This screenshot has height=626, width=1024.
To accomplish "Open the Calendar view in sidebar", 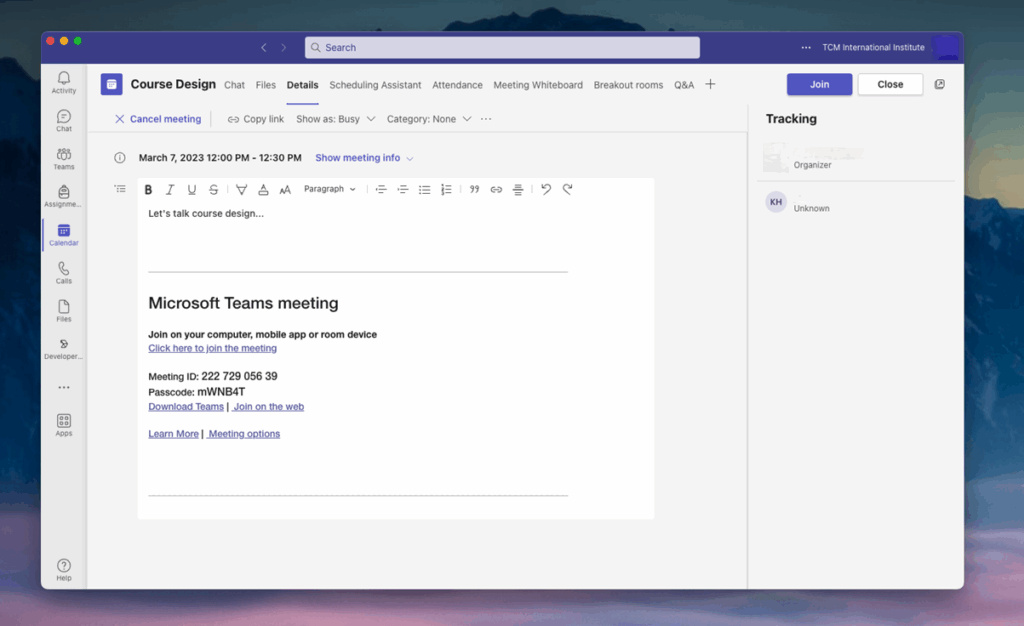I will [64, 235].
